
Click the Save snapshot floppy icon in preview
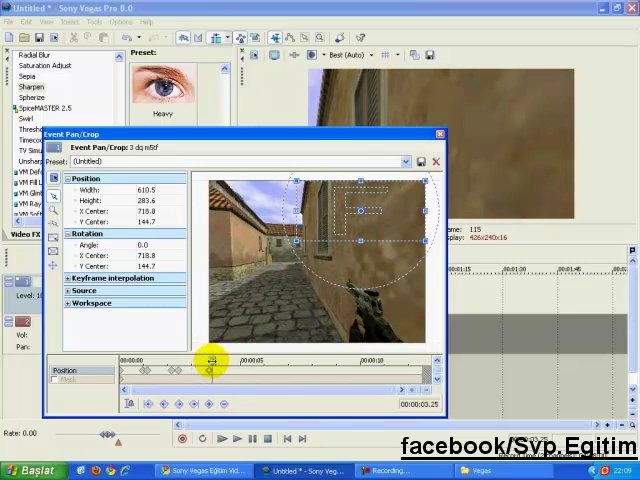coord(429,55)
